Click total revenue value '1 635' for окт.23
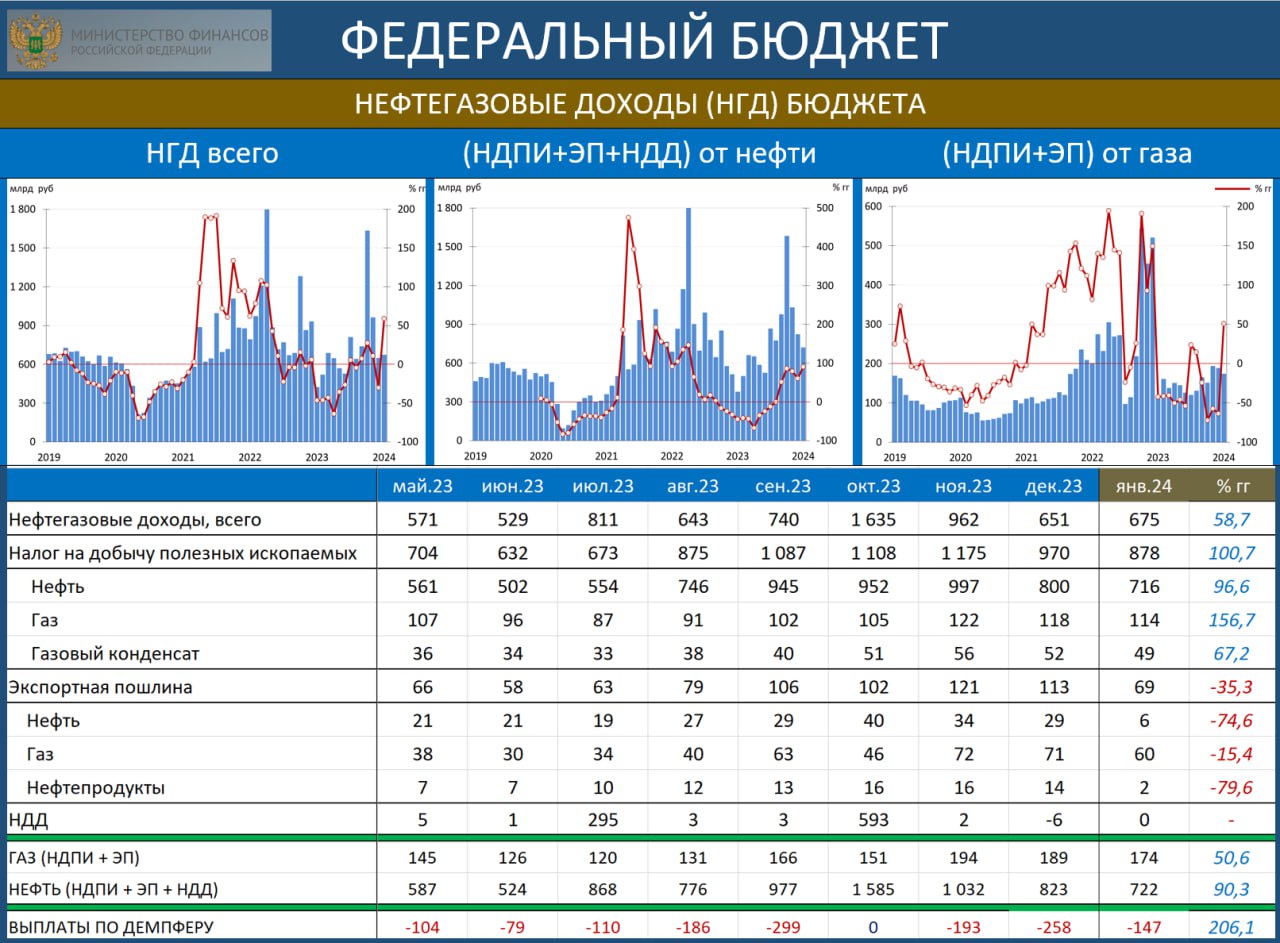1280x943 pixels. pos(873,520)
